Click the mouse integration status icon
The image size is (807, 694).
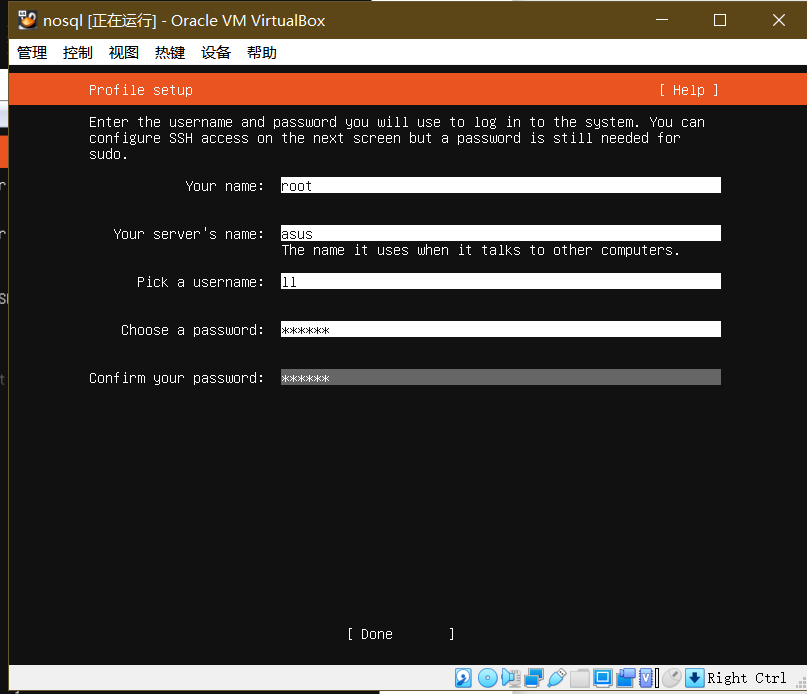click(672, 678)
